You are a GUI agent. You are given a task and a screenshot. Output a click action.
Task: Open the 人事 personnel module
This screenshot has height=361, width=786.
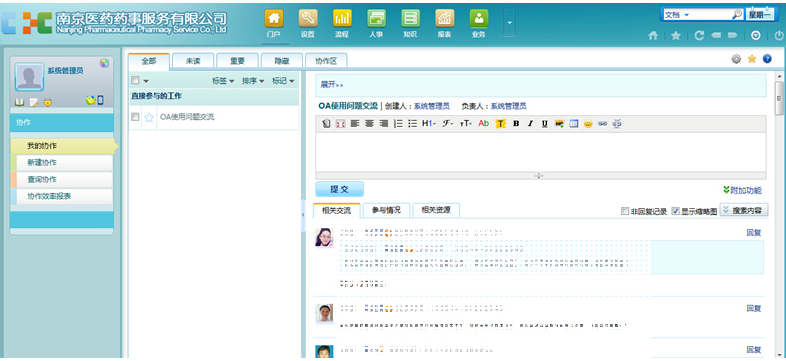pos(375,24)
